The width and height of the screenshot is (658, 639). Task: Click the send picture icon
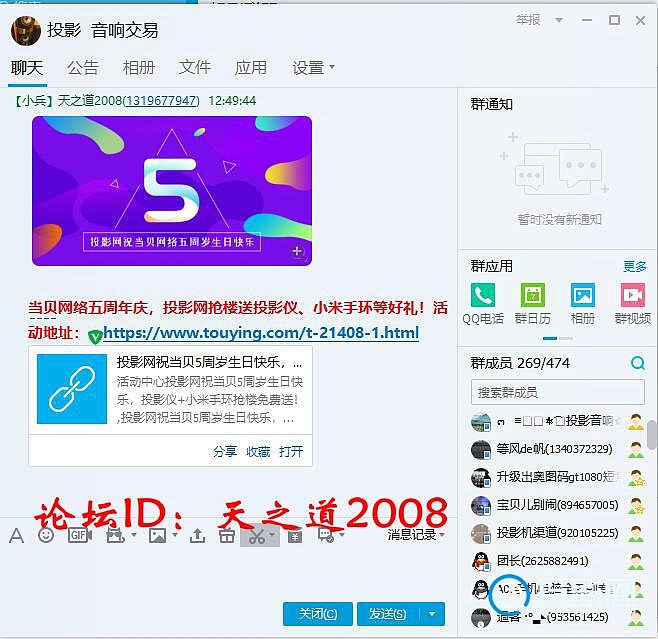tap(157, 535)
